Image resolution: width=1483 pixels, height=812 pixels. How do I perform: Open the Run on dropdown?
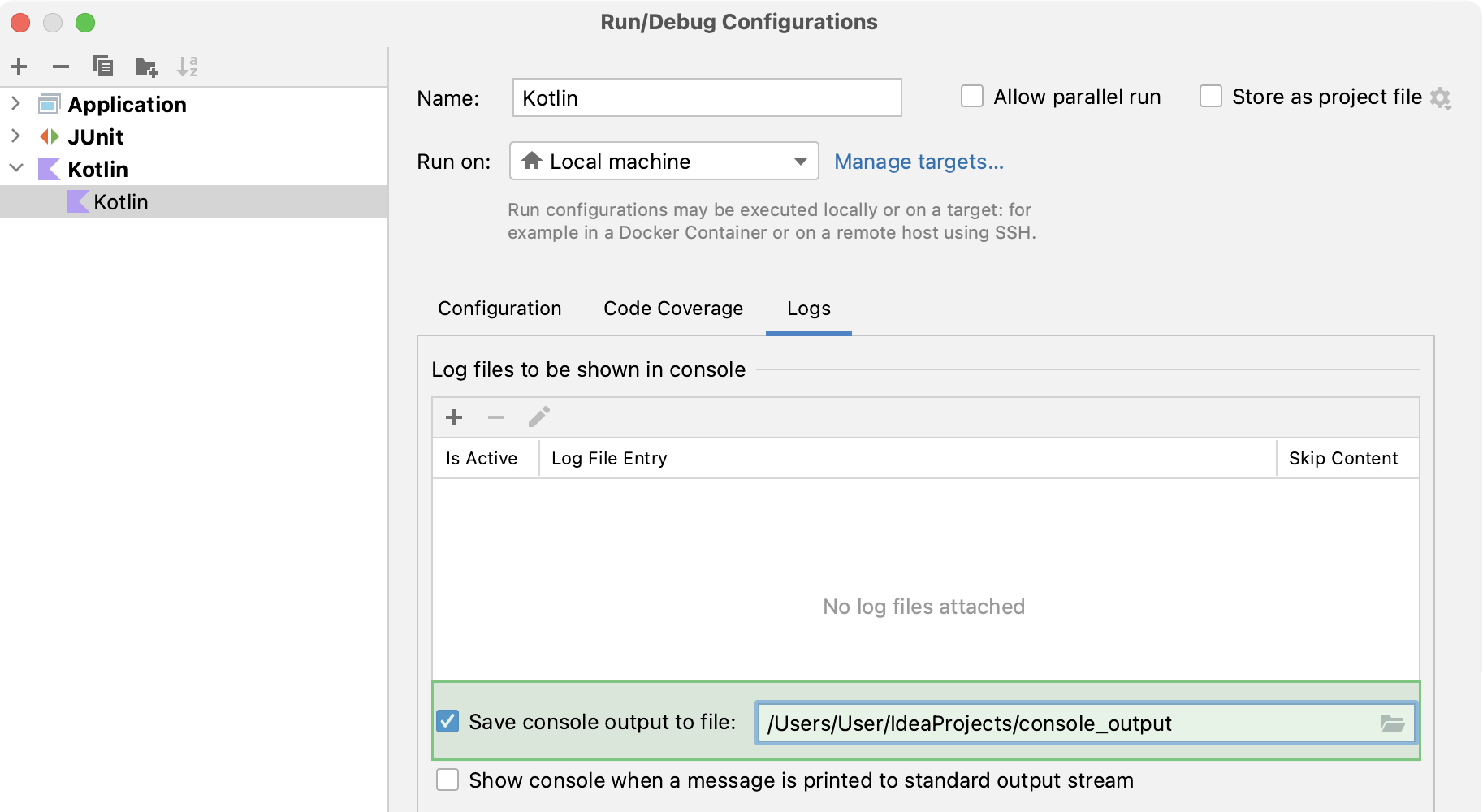(799, 161)
